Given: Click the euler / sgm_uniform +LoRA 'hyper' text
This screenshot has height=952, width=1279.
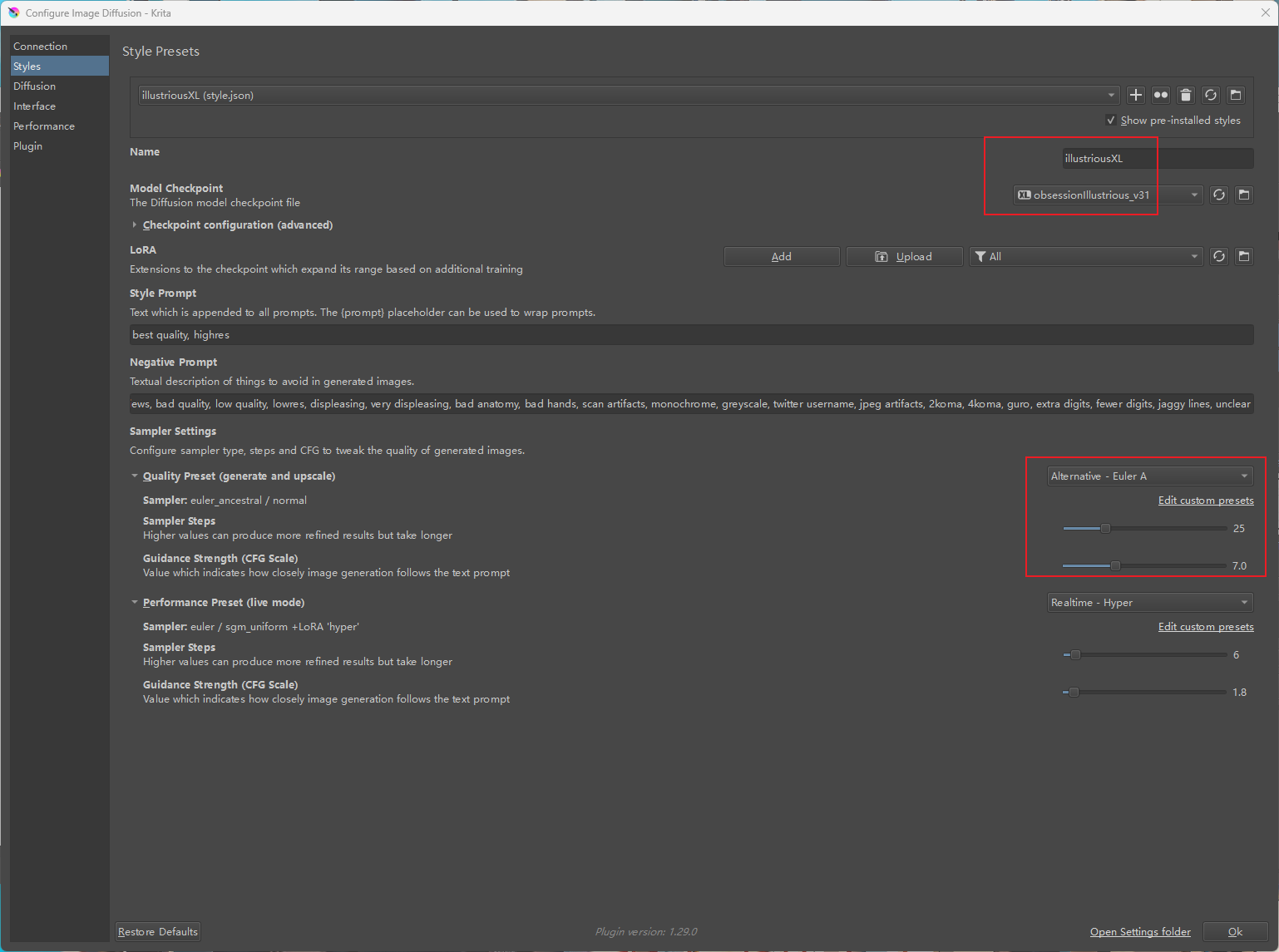Looking at the screenshot, I should [274, 626].
